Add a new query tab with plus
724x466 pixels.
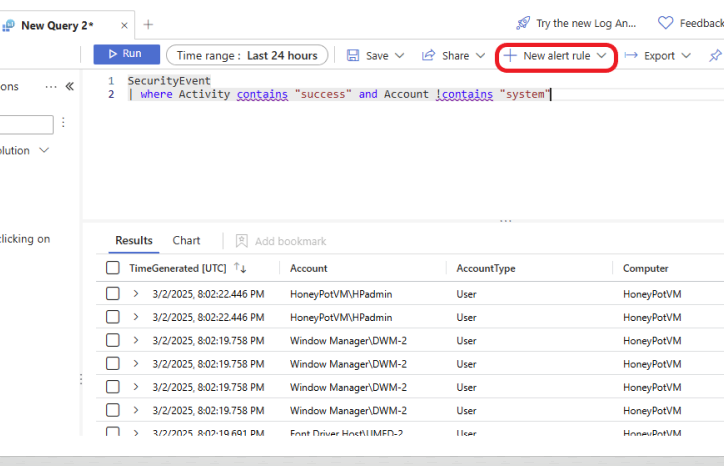pos(148,24)
